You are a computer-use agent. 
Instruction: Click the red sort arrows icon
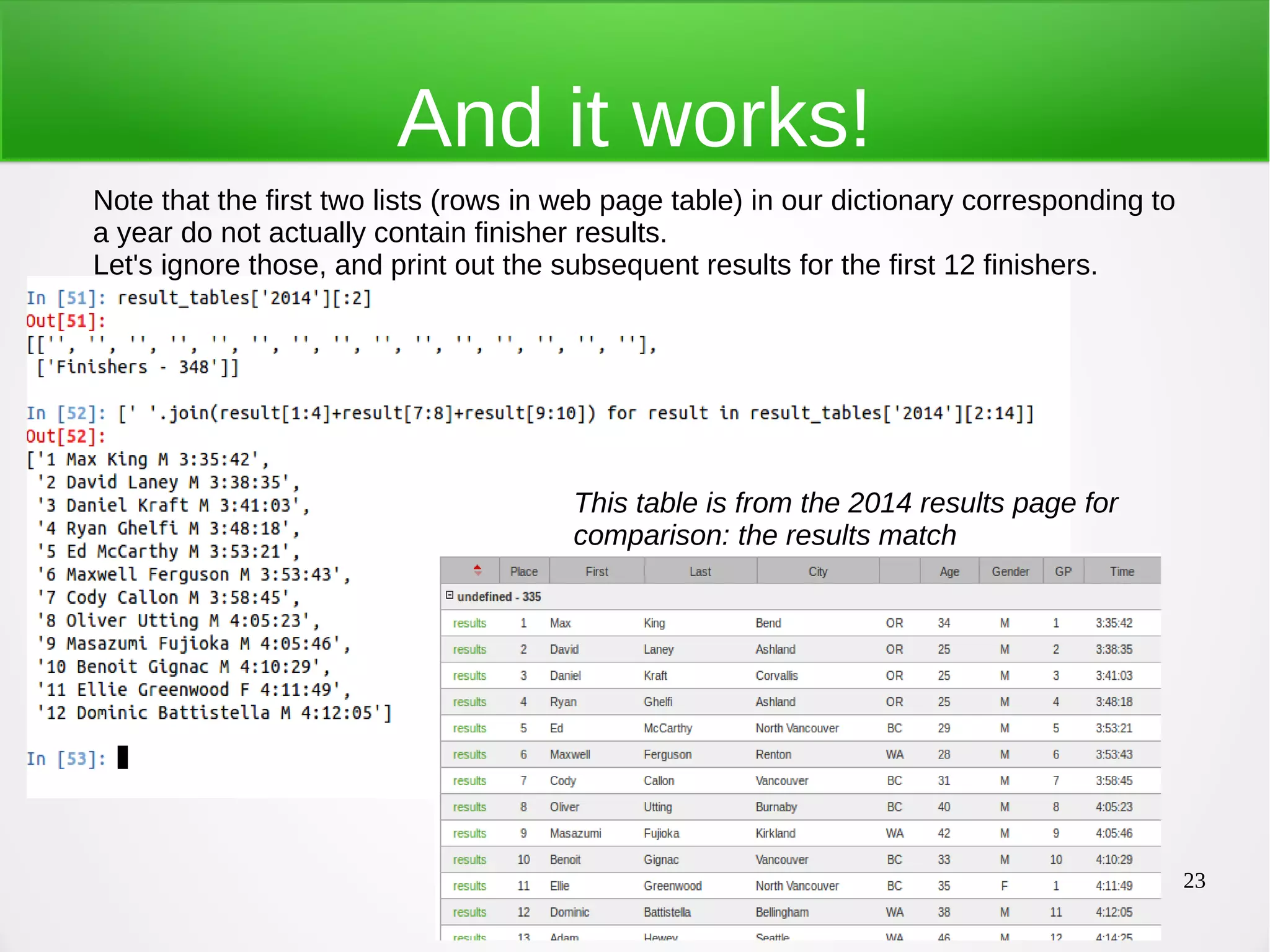477,569
